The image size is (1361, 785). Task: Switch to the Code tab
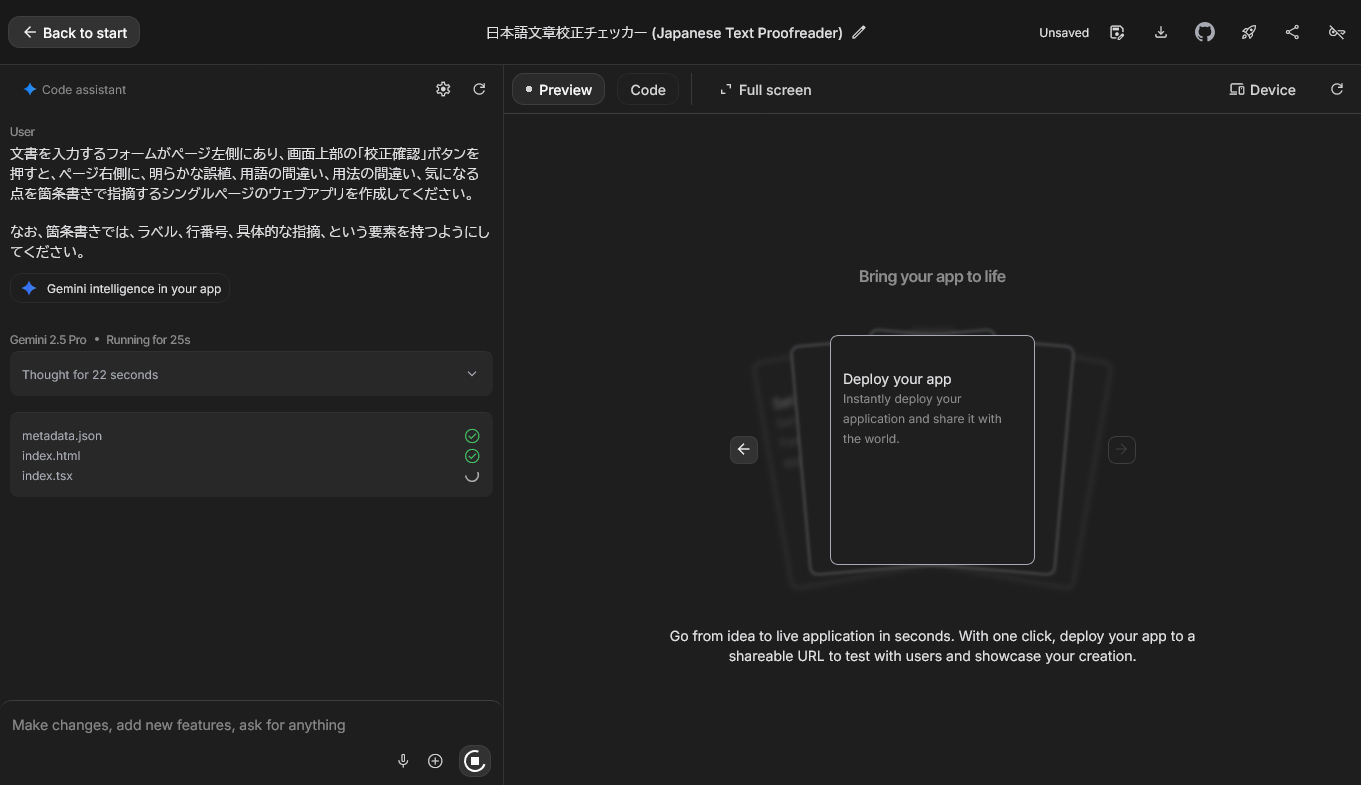[647, 89]
